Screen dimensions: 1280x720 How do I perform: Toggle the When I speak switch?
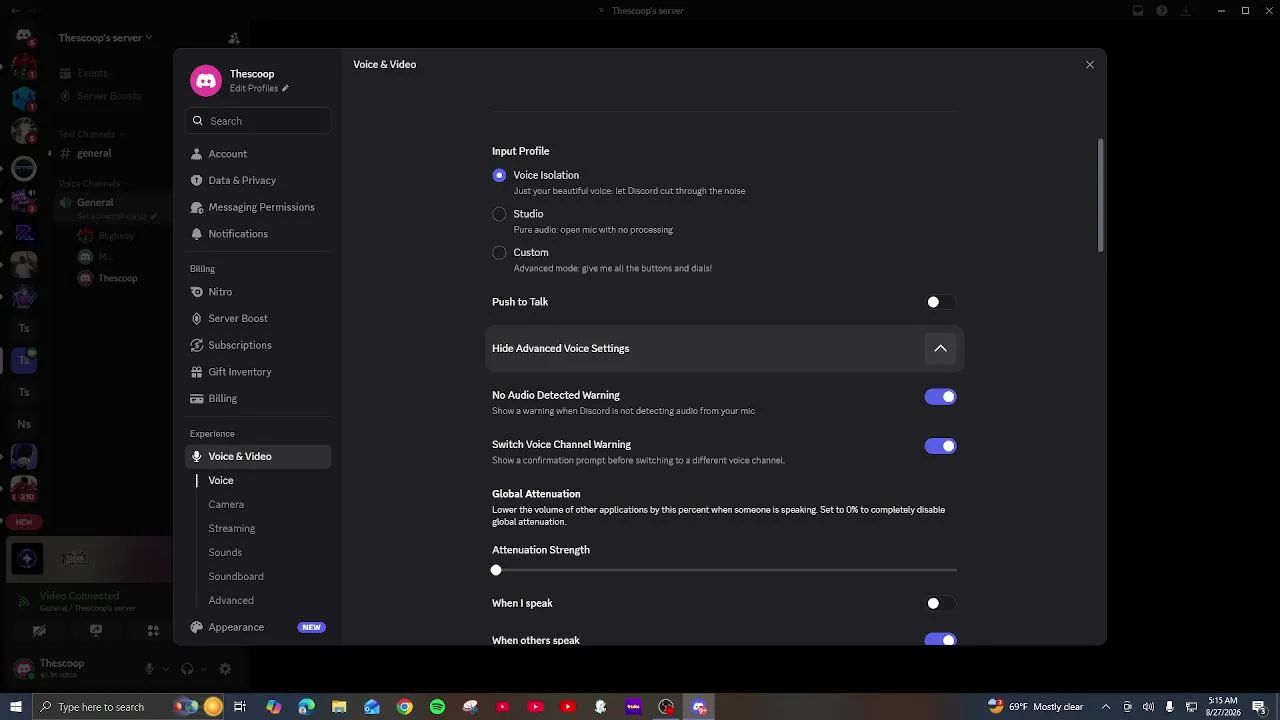940,603
